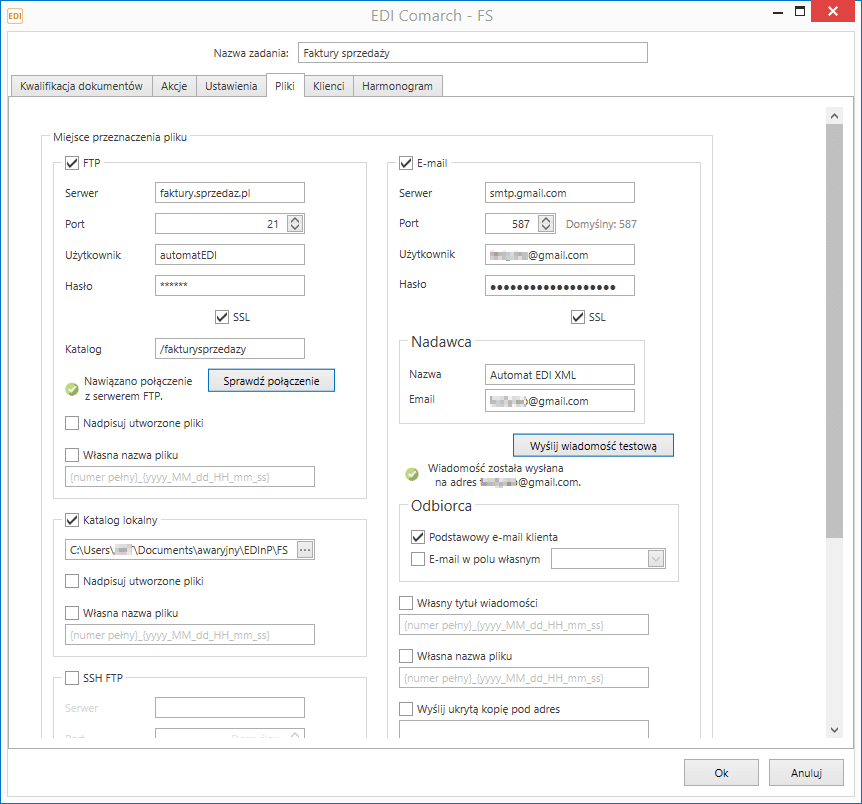This screenshot has width=862, height=804.
Task: Enable Własny tytuł wiadomości checkbox
Action: click(x=406, y=603)
